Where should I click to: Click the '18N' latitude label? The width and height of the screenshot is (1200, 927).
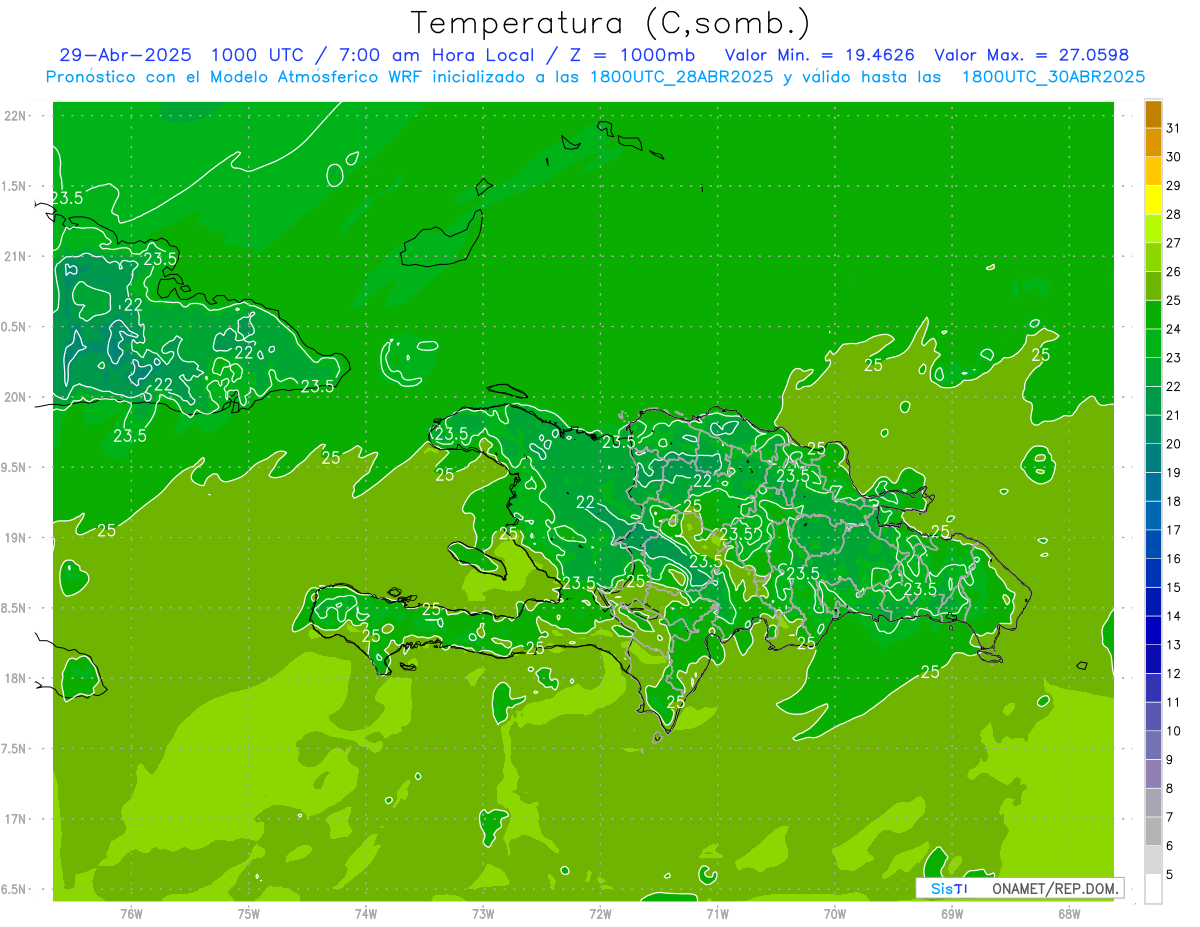pyautogui.click(x=16, y=678)
